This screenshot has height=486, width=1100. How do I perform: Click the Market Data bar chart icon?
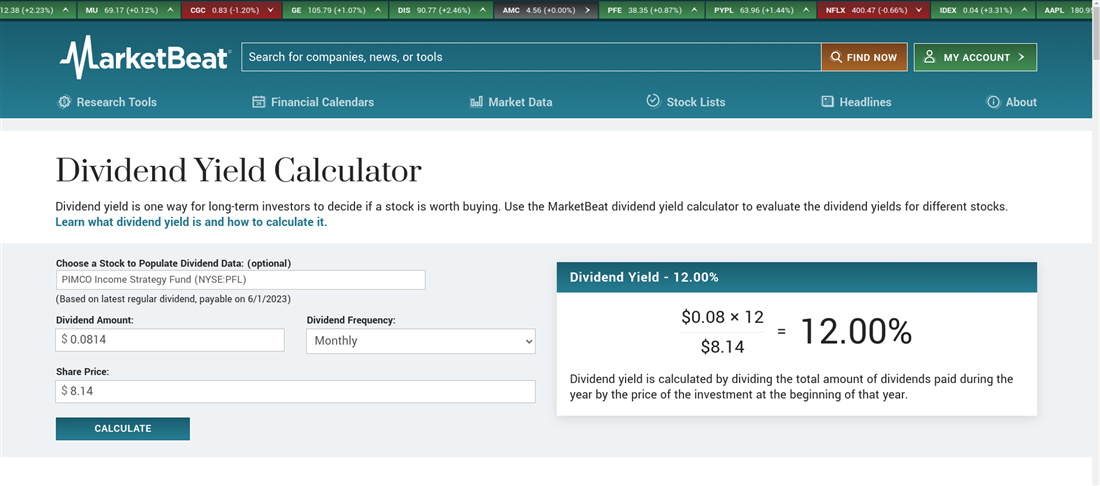[476, 102]
